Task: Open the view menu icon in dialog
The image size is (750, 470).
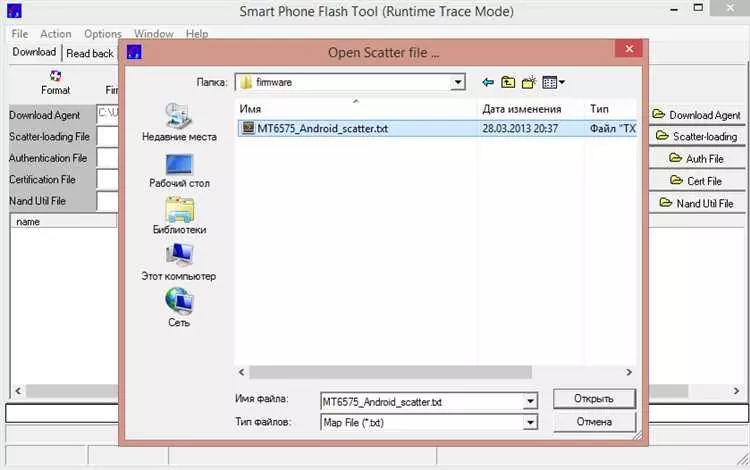Action: pos(553,82)
